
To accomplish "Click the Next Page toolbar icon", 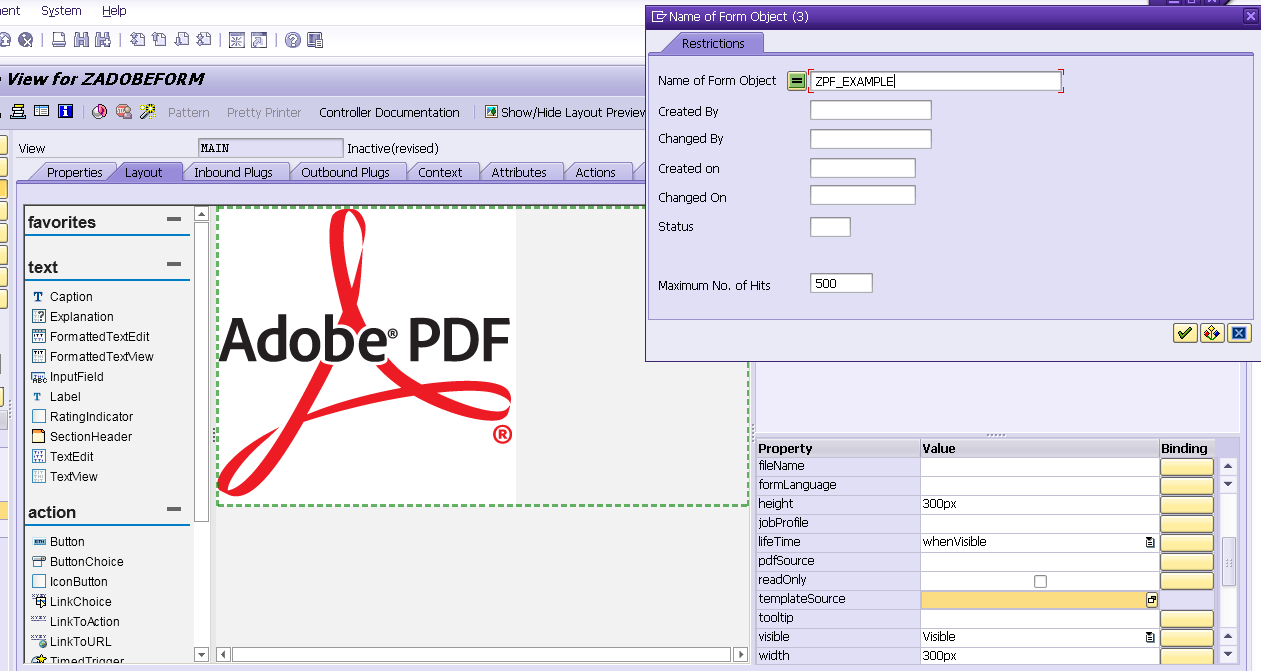I will coord(182,40).
